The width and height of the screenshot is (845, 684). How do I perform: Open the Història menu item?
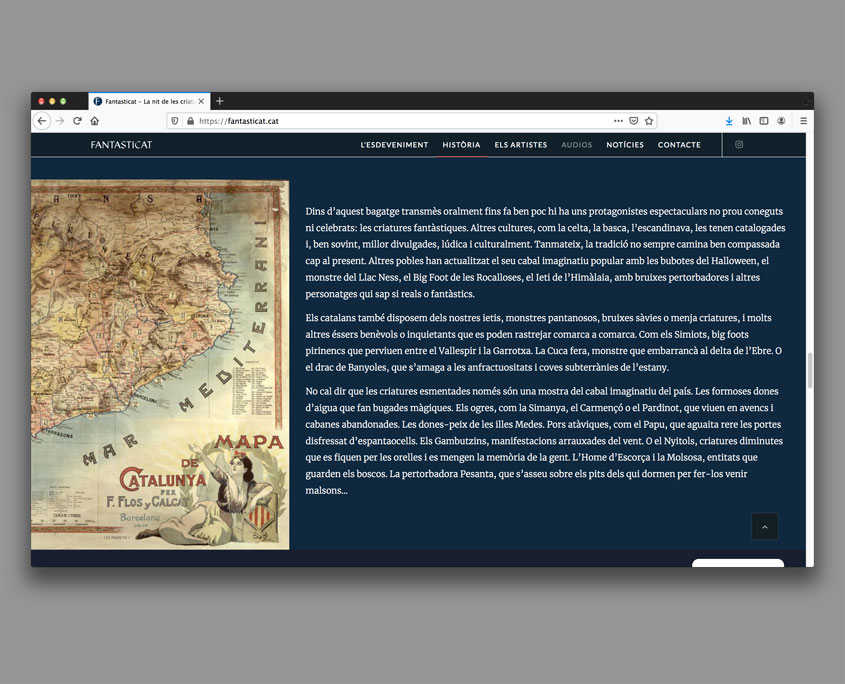click(x=461, y=145)
